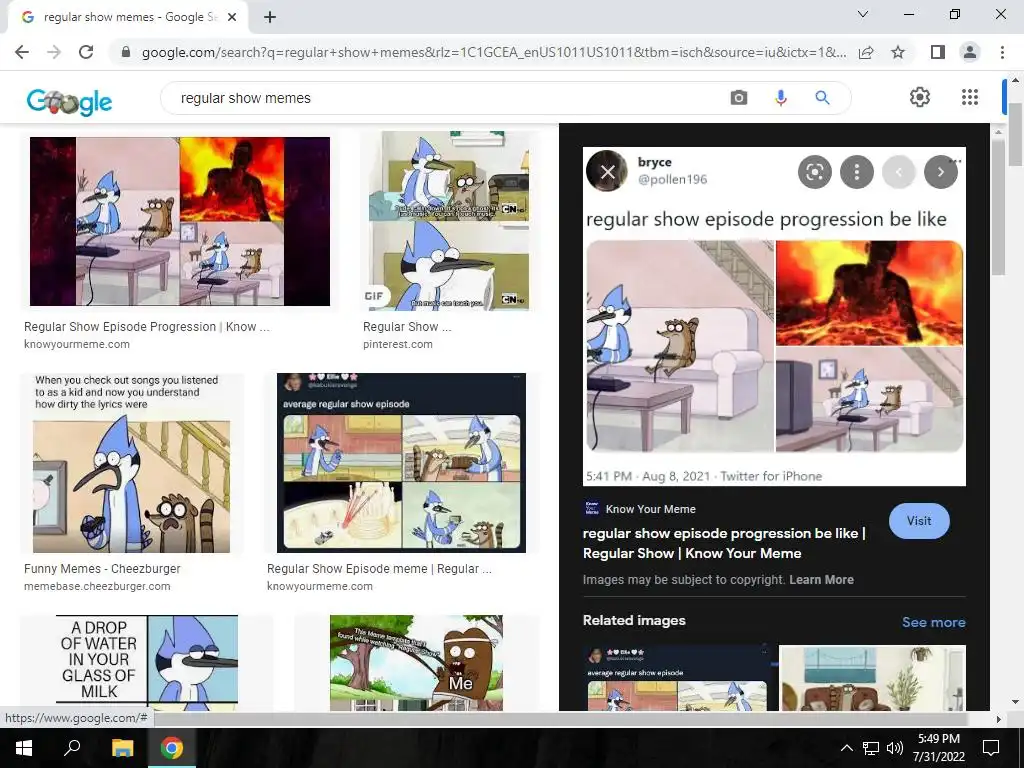Open tab search dropdown chevron
The width and height of the screenshot is (1024, 768).
(x=863, y=14)
